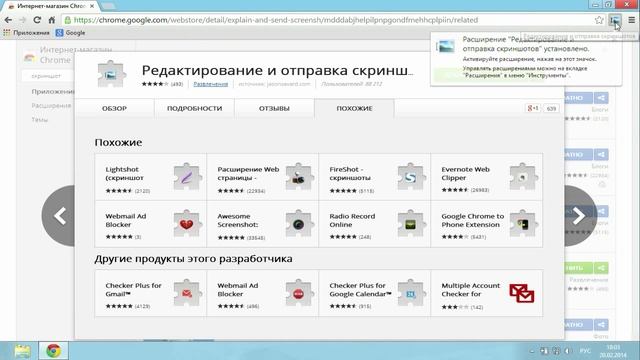Screen dimensions: 640x360
Task: Open the Google bookmark
Action: 70,33
